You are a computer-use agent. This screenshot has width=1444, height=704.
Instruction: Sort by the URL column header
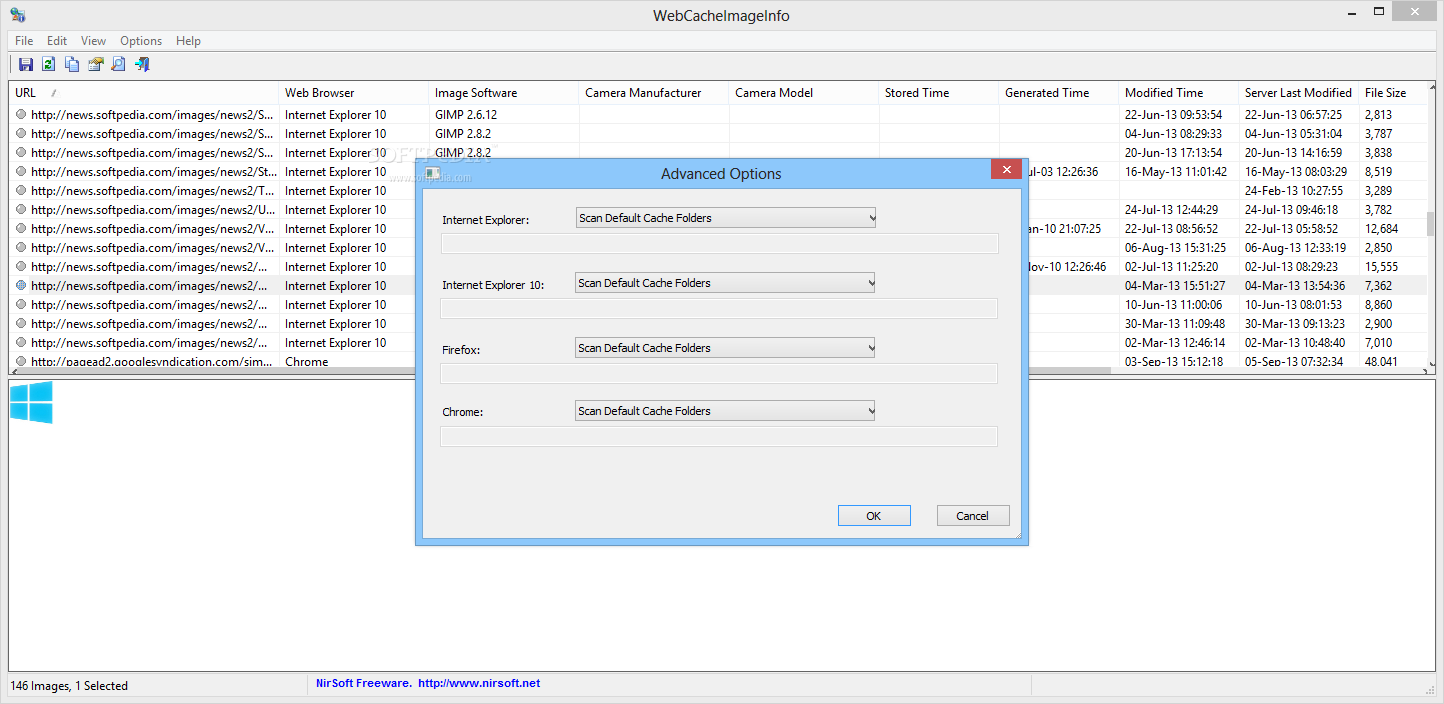click(x=143, y=93)
